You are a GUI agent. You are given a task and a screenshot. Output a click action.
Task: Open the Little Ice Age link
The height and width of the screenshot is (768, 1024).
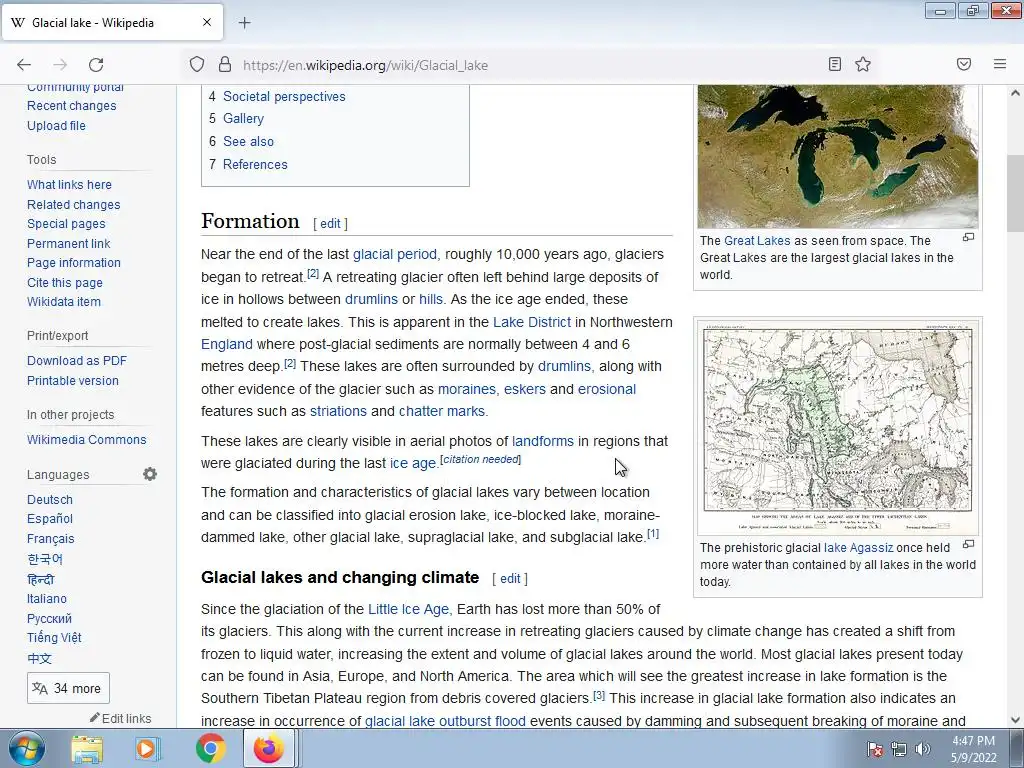(408, 609)
